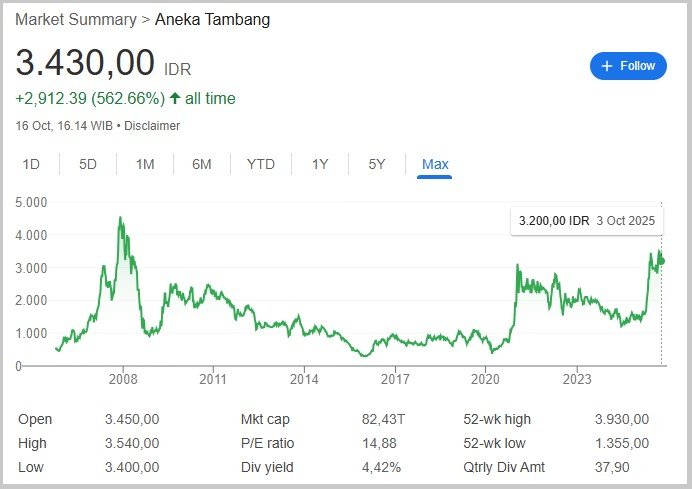Click the green data point on chart
Screen dimensions: 692x489
tap(660, 261)
